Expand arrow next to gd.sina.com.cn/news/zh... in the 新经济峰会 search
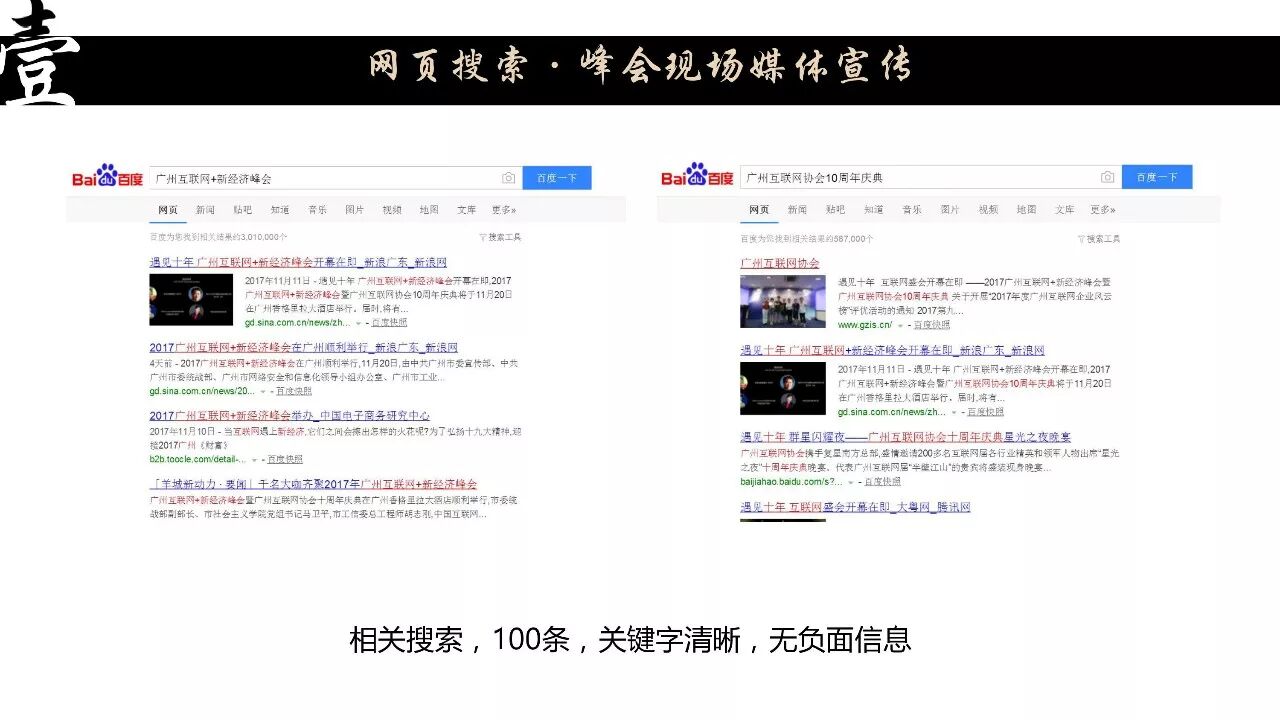 pos(357,322)
